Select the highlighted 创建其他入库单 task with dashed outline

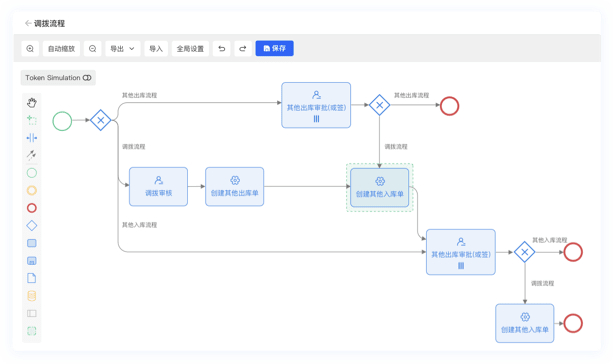(380, 188)
